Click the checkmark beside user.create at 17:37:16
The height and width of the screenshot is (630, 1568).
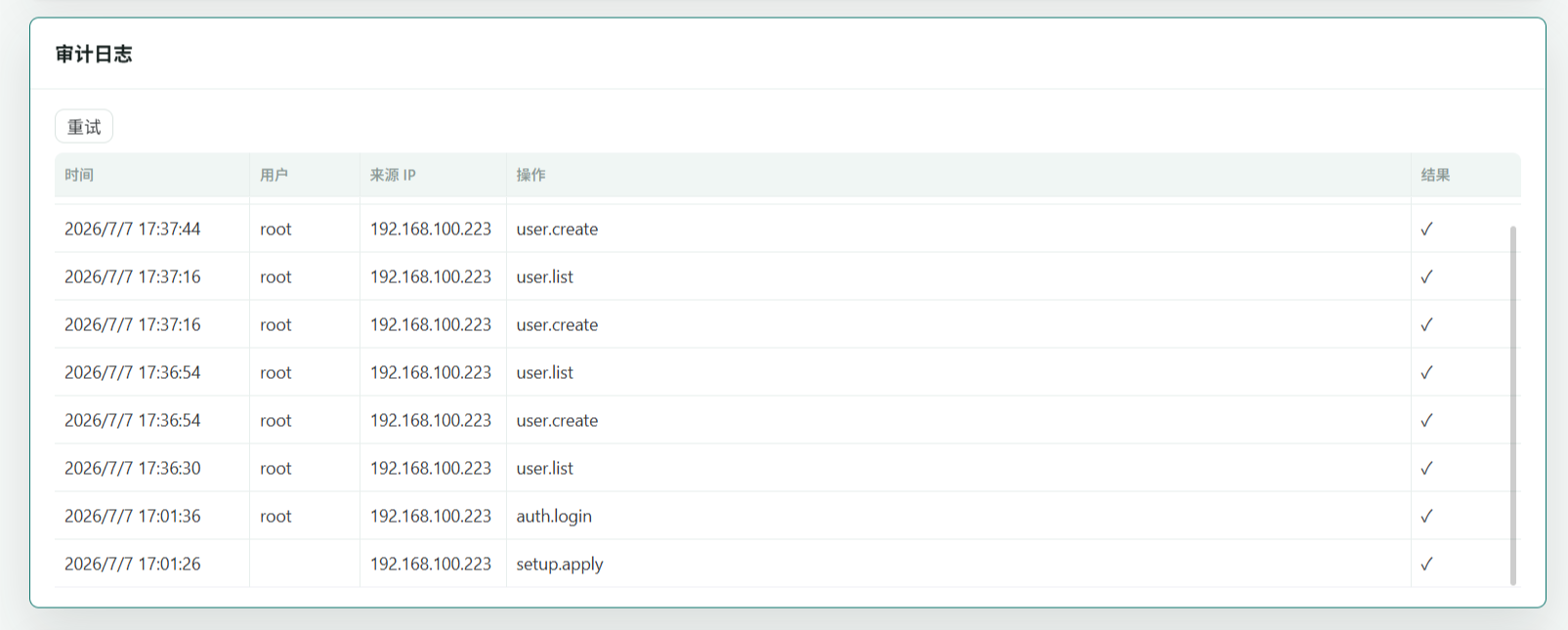coord(1426,324)
